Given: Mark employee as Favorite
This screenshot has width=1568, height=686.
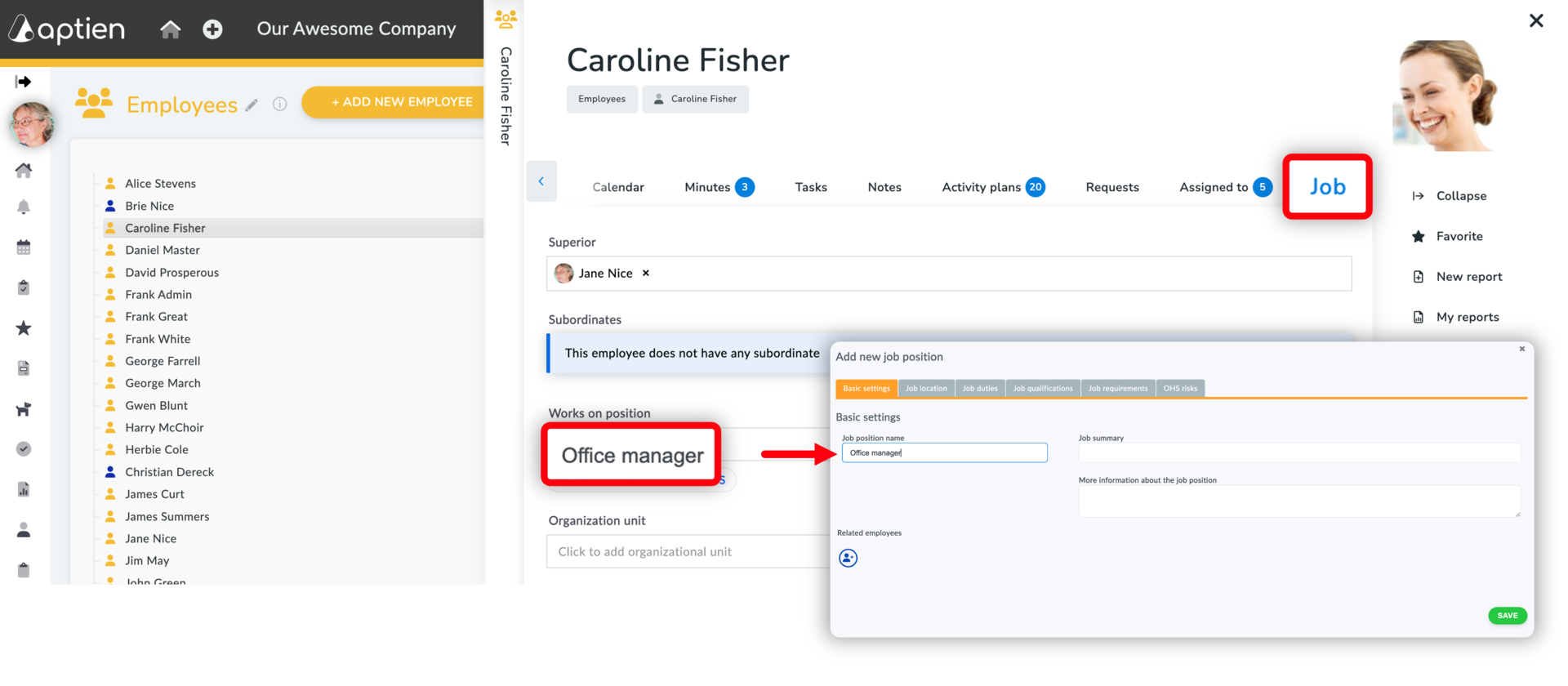Looking at the screenshot, I should (x=1447, y=236).
